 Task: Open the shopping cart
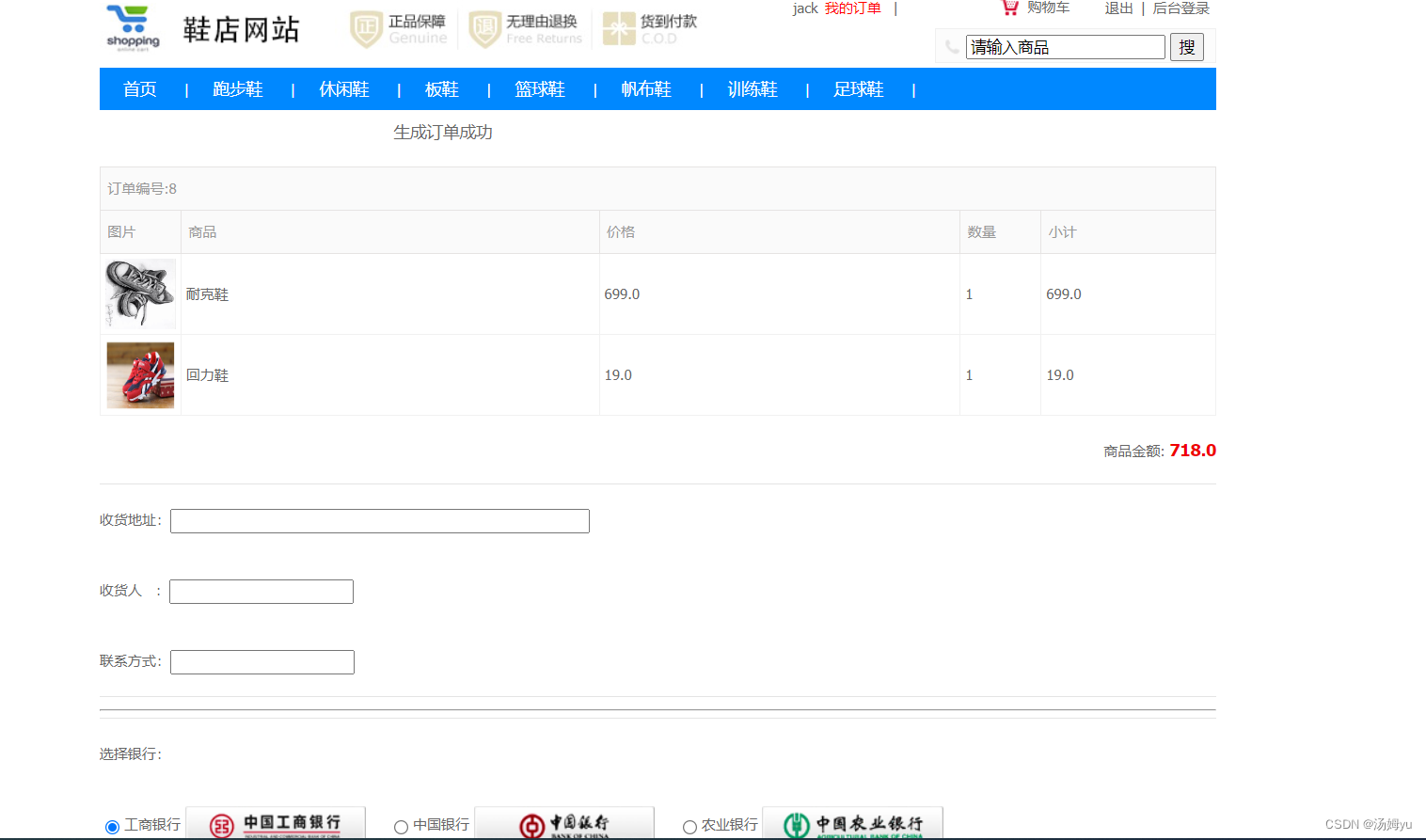[x=1035, y=8]
